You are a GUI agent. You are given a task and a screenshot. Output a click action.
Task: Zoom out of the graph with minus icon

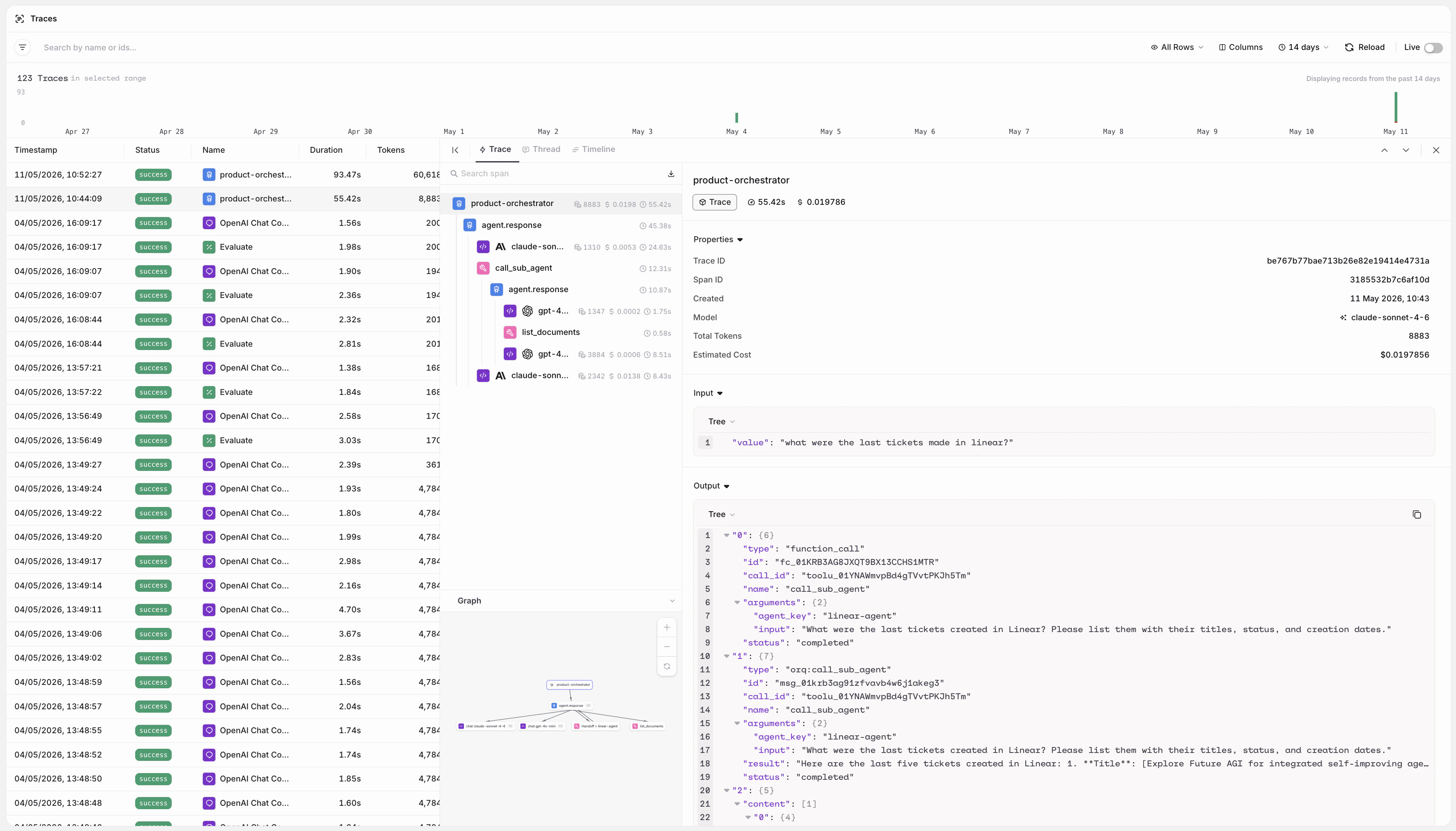point(667,647)
